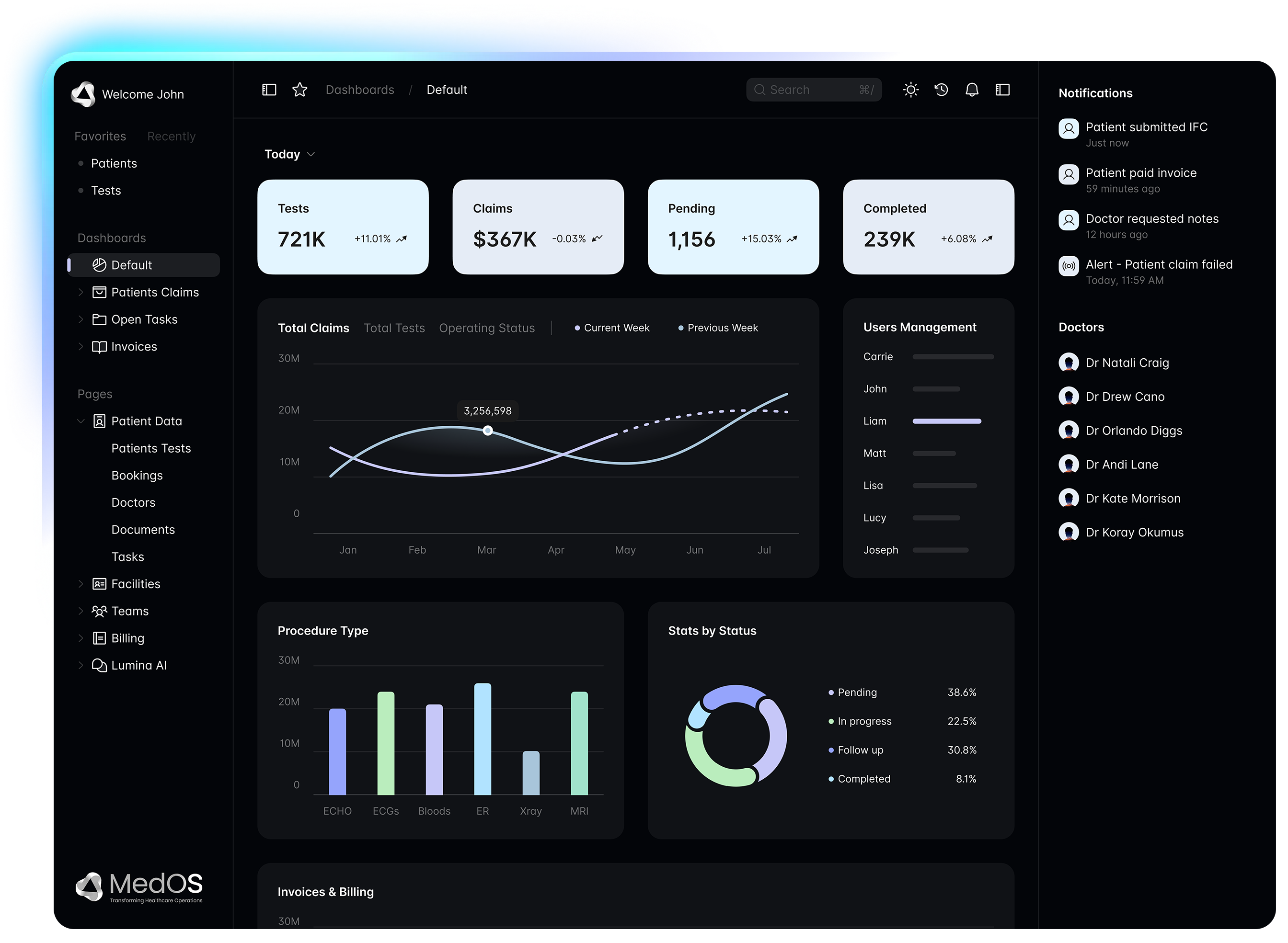
Task: Click Liam's highlighted progress bar
Action: (946, 421)
